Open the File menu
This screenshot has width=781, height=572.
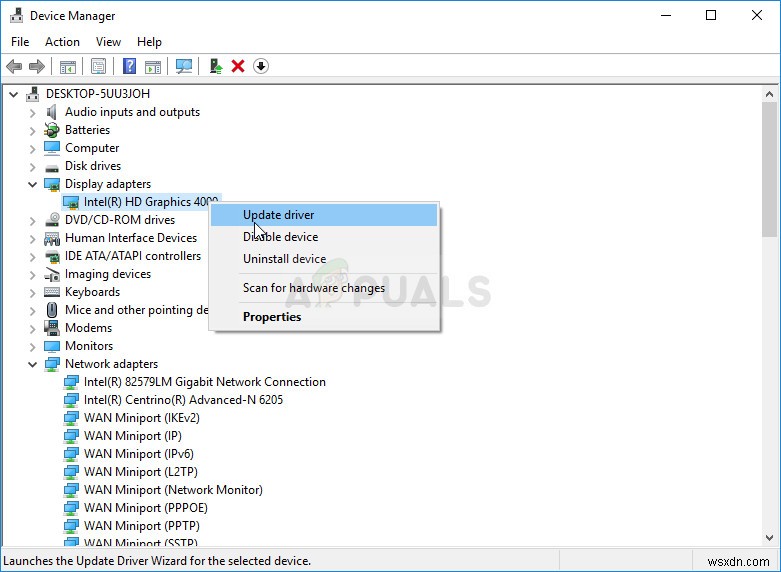click(x=20, y=42)
